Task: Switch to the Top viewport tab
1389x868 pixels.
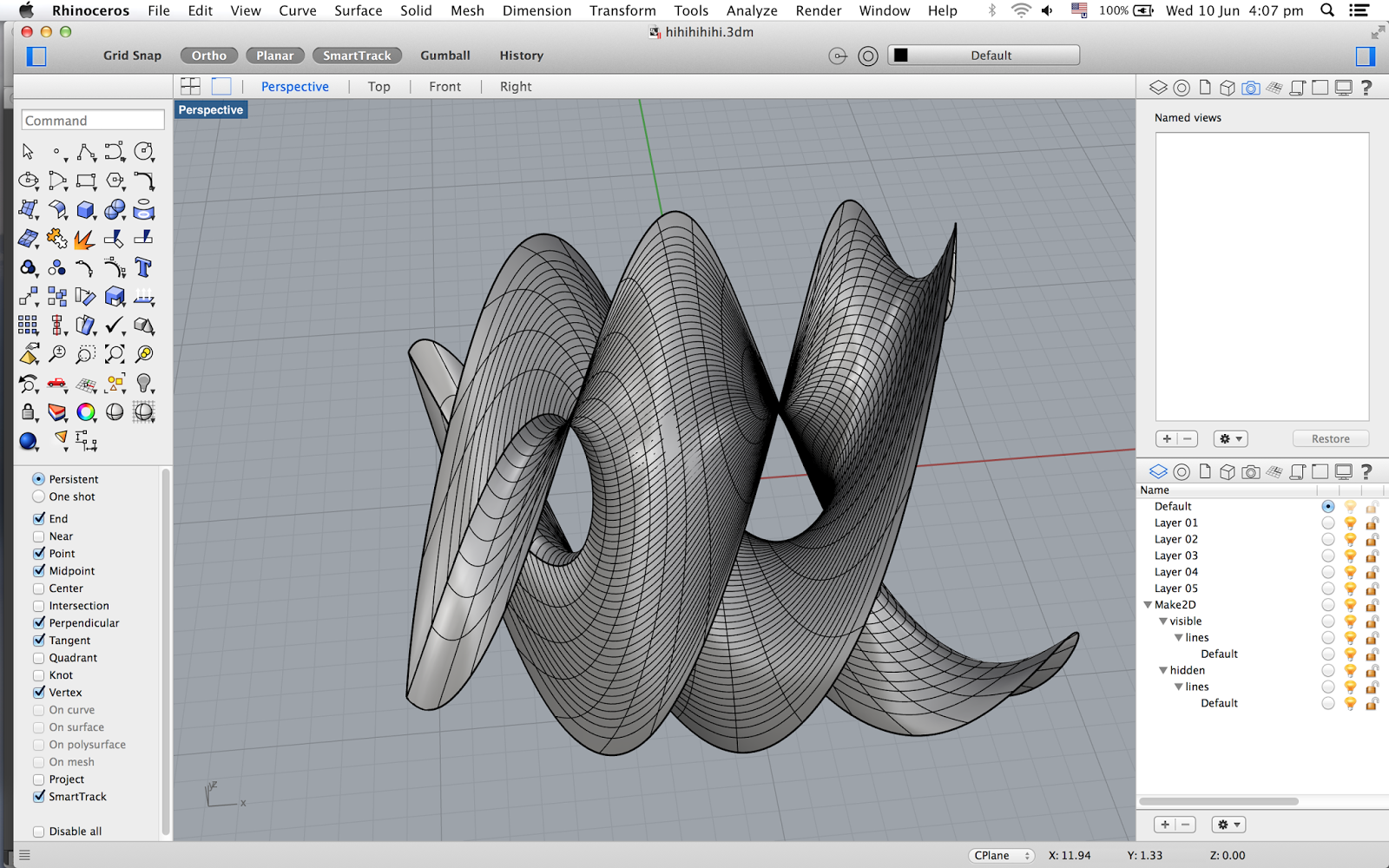Action: click(379, 86)
